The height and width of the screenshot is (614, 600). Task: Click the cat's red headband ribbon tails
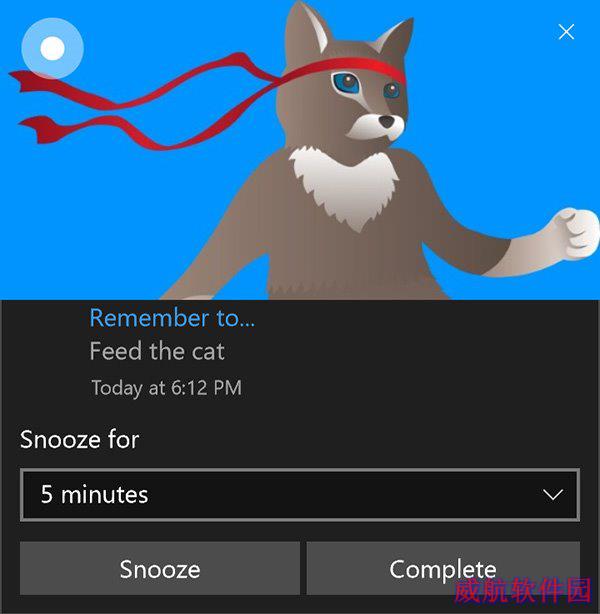tap(145, 103)
